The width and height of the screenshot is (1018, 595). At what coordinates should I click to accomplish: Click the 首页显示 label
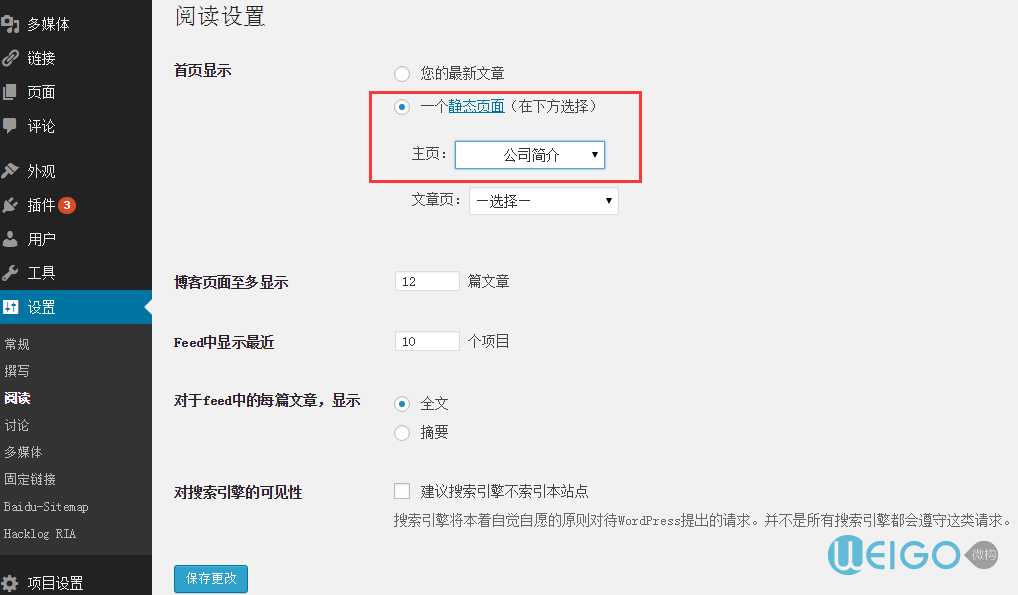point(203,70)
